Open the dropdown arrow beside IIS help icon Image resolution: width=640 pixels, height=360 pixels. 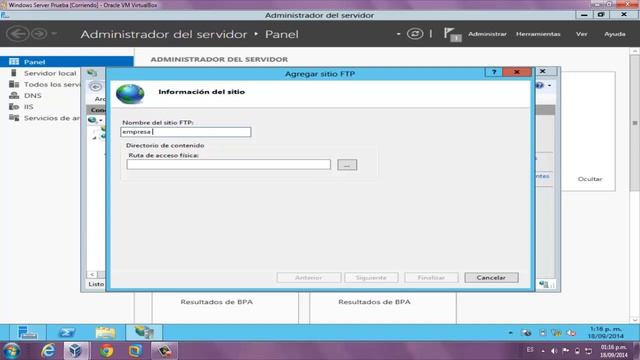tap(549, 85)
